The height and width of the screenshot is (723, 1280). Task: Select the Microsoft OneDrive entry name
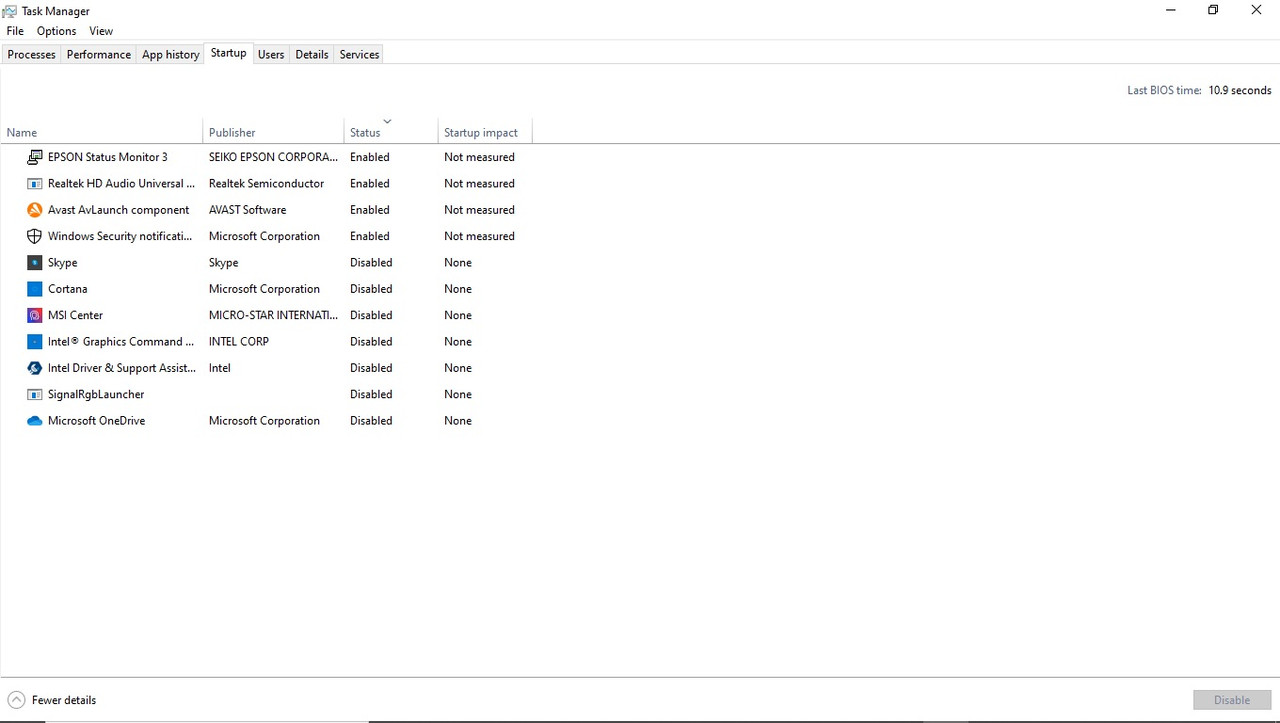tap(96, 421)
